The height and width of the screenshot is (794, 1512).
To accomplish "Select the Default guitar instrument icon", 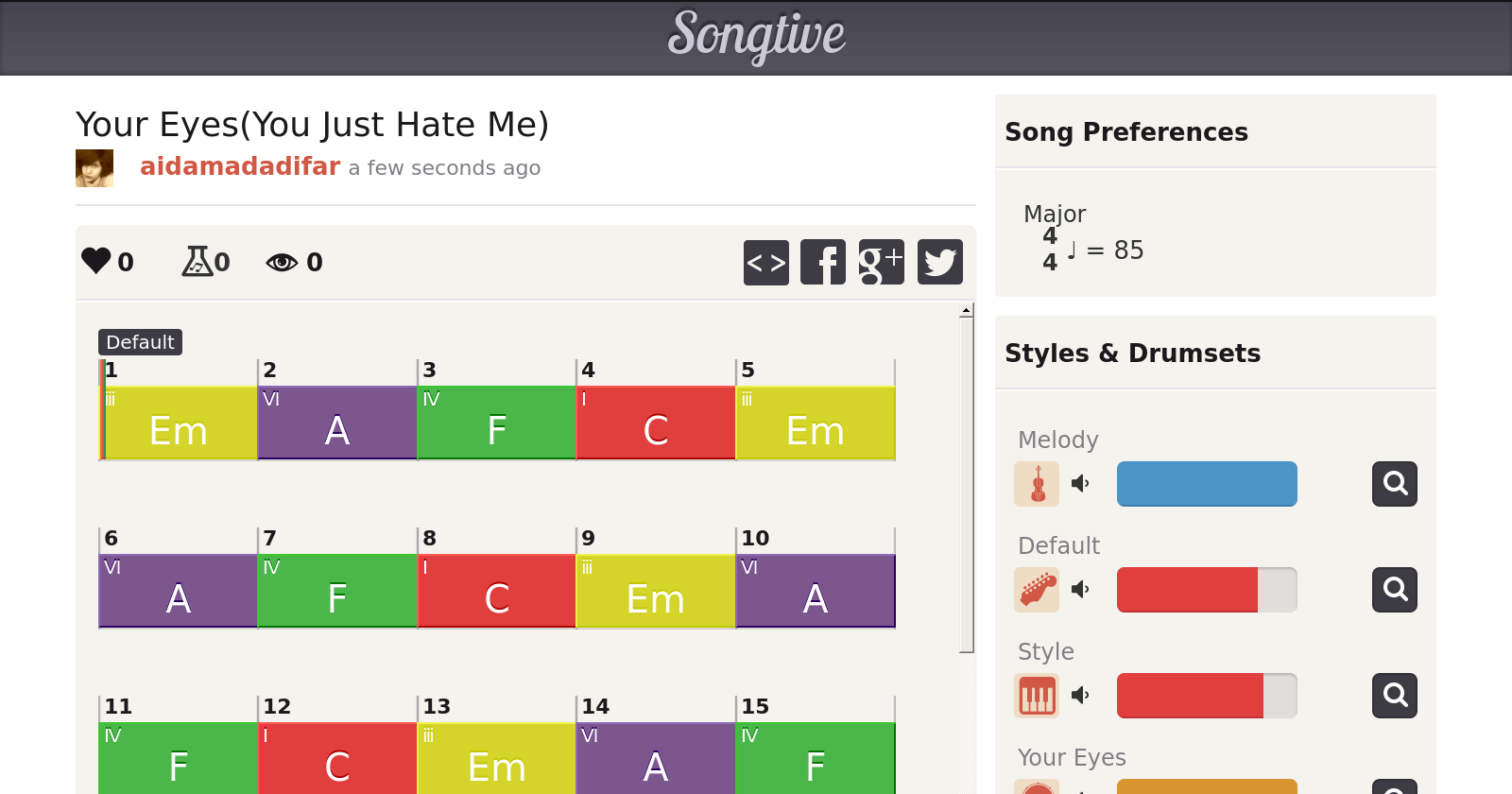I will 1037,590.
